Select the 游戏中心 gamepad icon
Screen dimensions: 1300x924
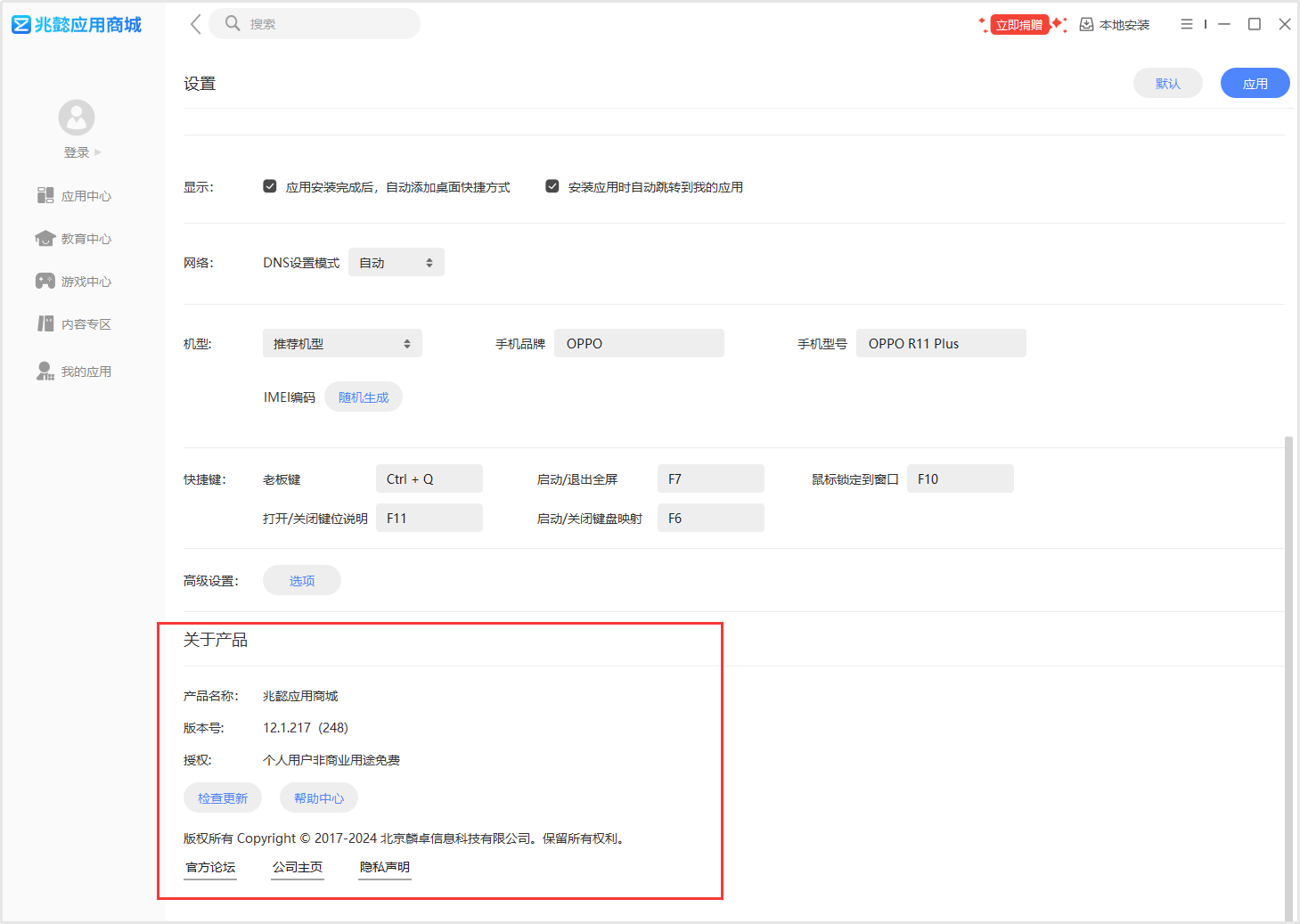click(x=45, y=281)
